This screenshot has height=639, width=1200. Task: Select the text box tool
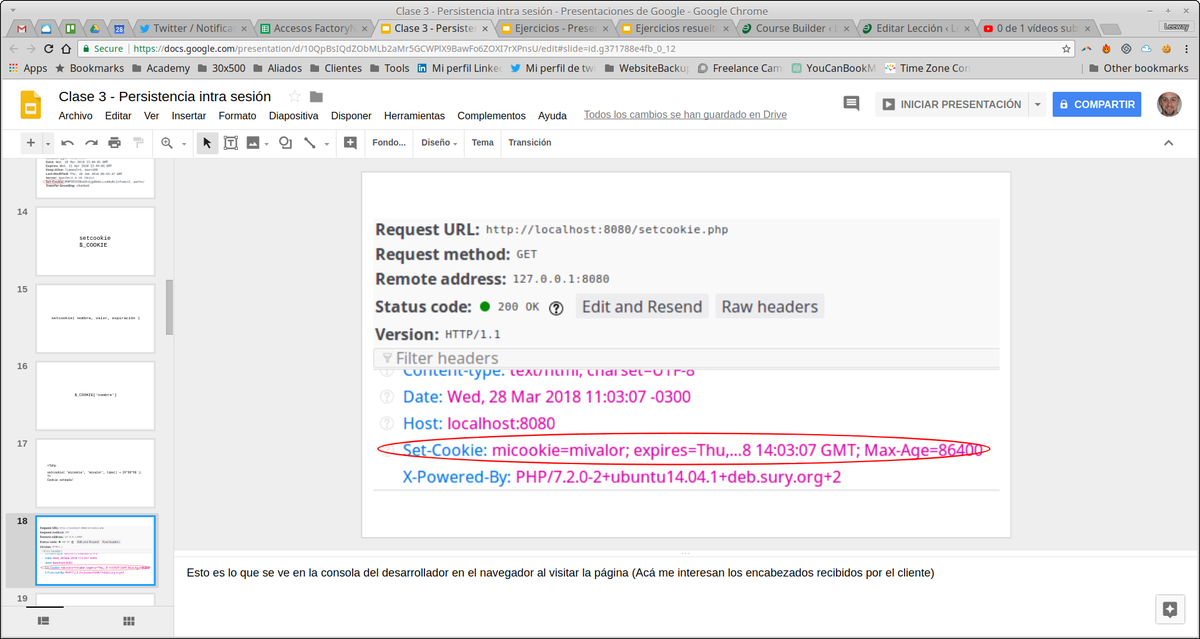230,143
